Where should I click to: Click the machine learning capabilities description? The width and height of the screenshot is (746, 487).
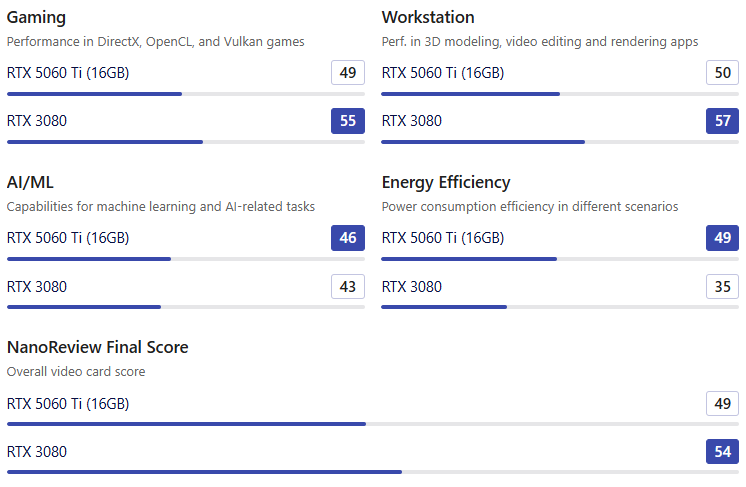coord(161,207)
